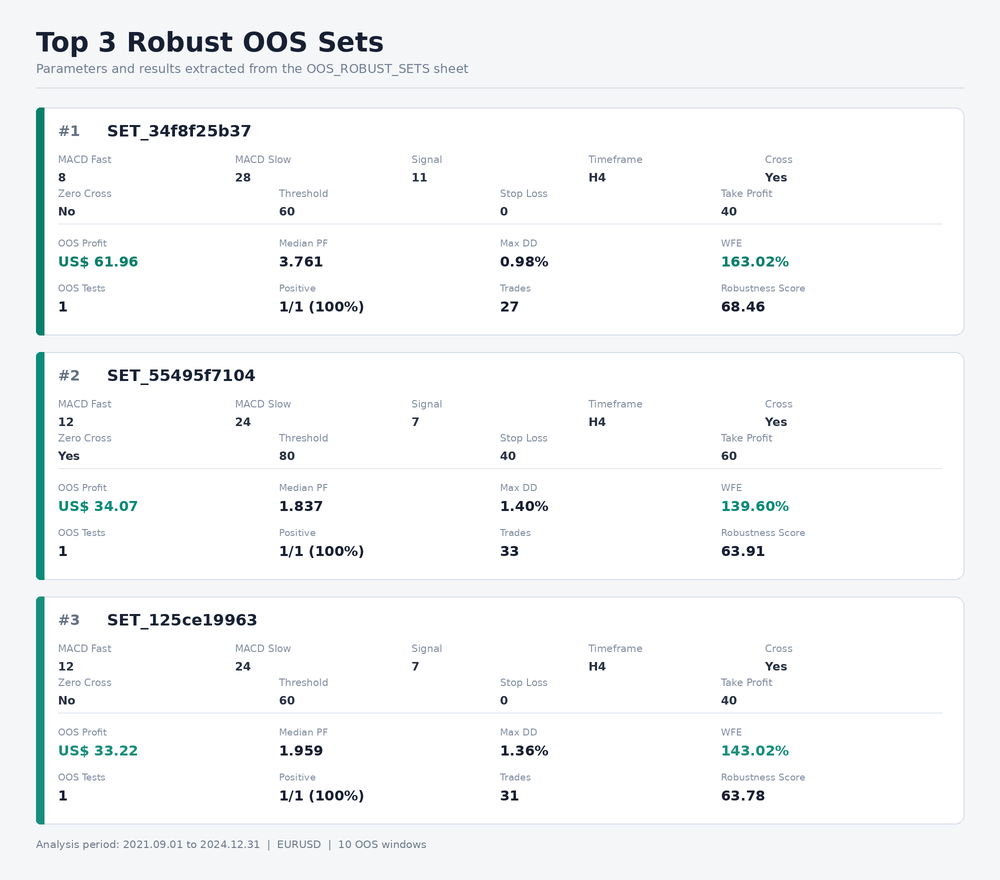Click Threshold value 60 in set #3
Viewport: 1000px width, 880px height.
click(x=287, y=700)
